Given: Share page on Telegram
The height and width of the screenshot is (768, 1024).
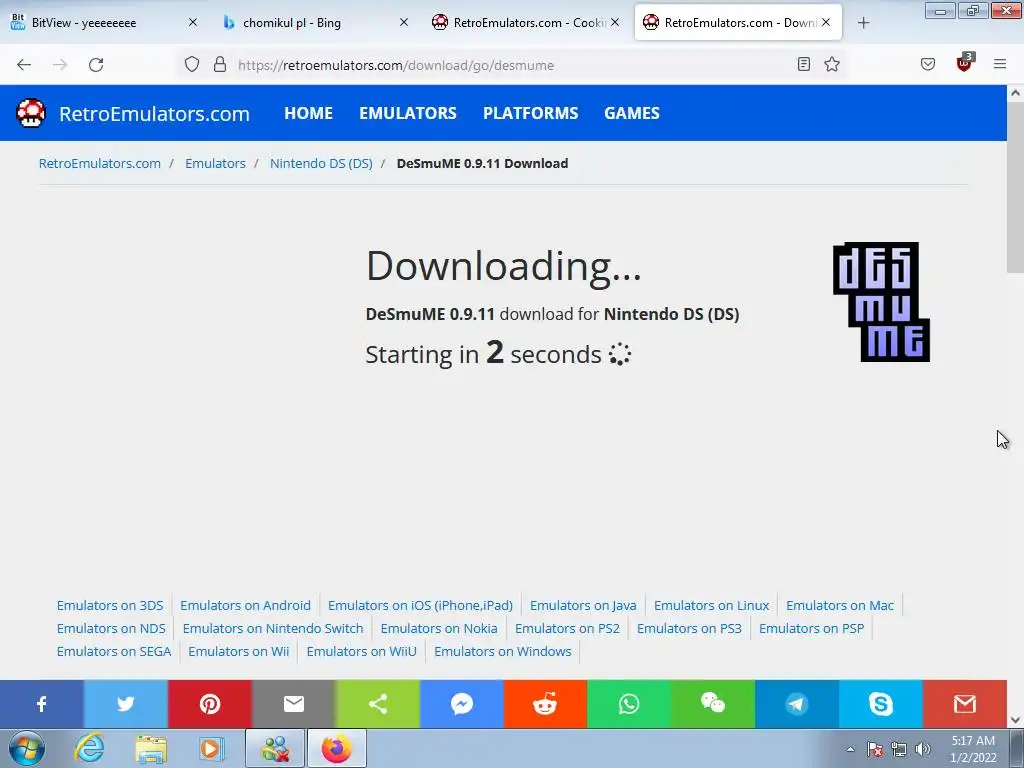Looking at the screenshot, I should 797,704.
